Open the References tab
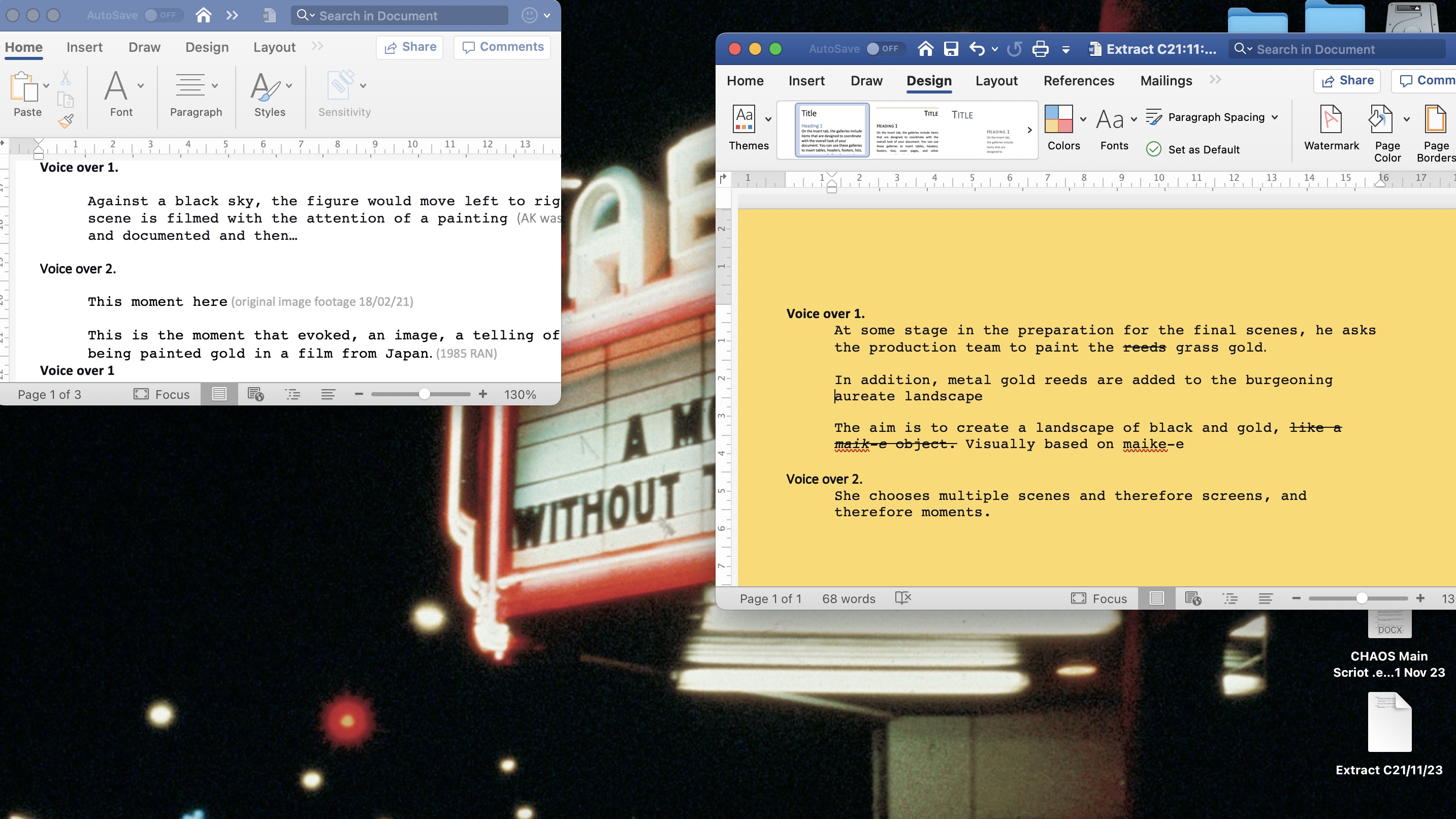The height and width of the screenshot is (819, 1456). coord(1079,81)
